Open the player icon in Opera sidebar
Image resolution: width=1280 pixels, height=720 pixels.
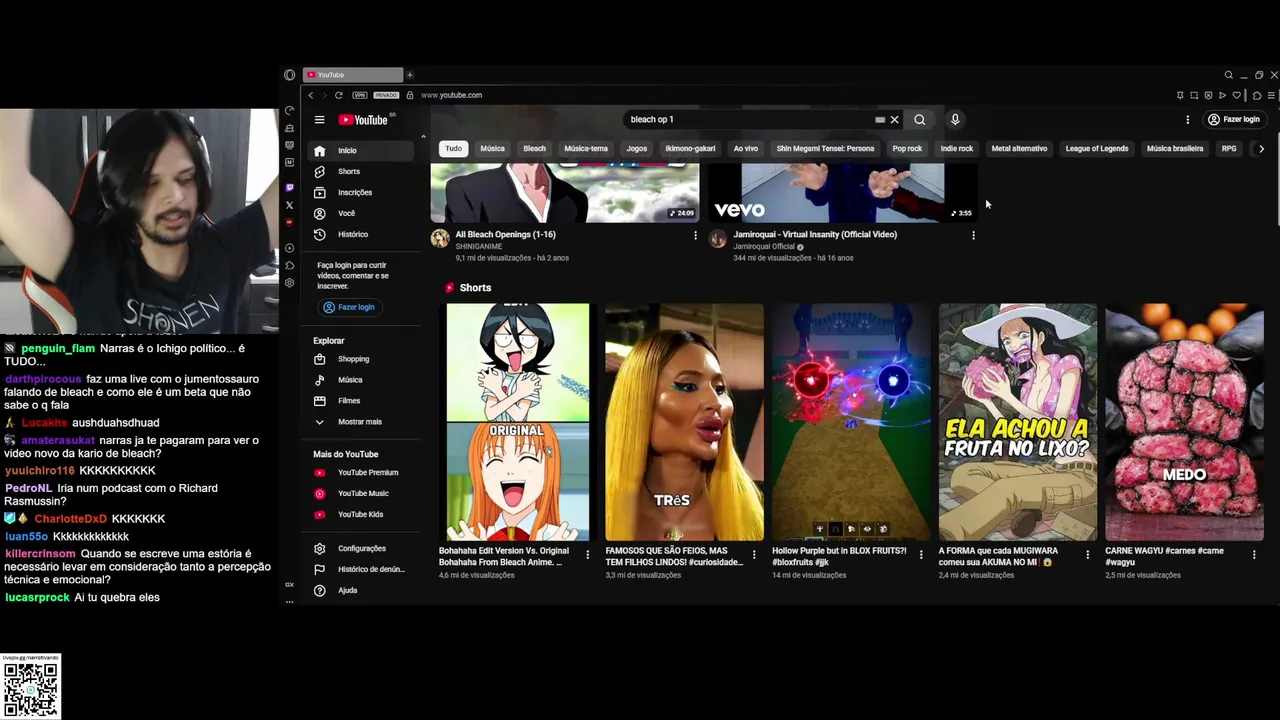point(290,248)
